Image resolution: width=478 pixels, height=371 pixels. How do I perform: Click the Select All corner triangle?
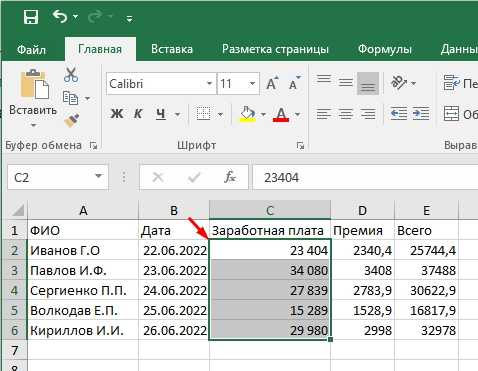[17, 210]
